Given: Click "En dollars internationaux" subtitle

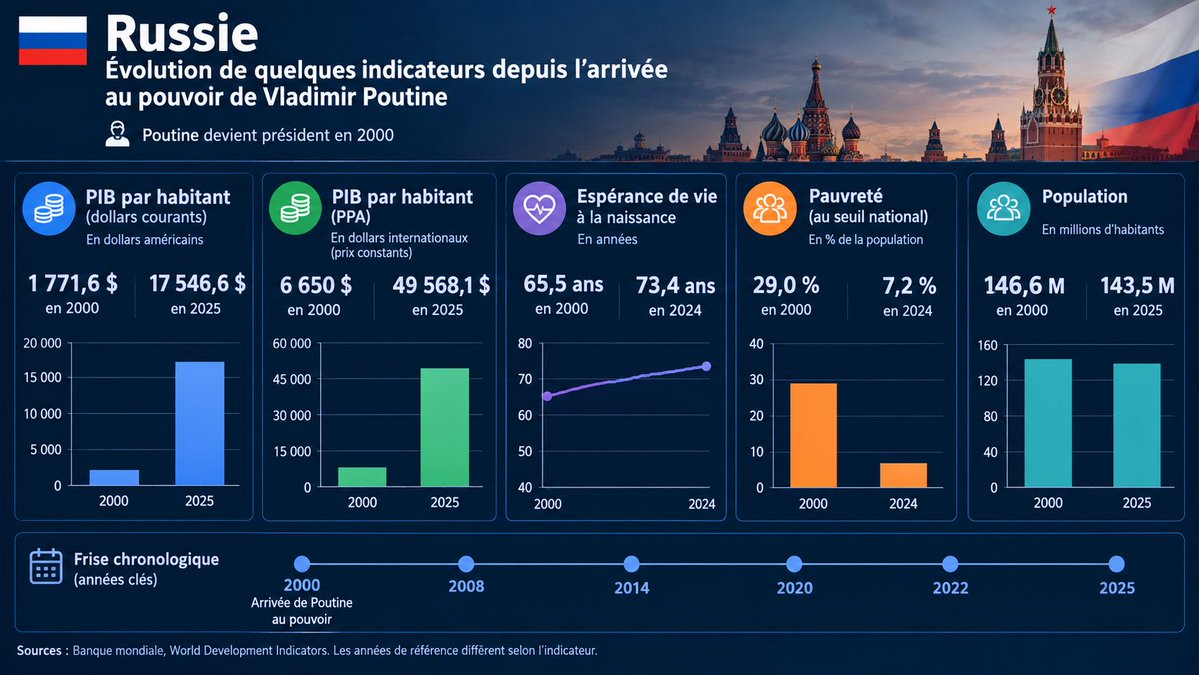Looking at the screenshot, I should click(x=399, y=238).
